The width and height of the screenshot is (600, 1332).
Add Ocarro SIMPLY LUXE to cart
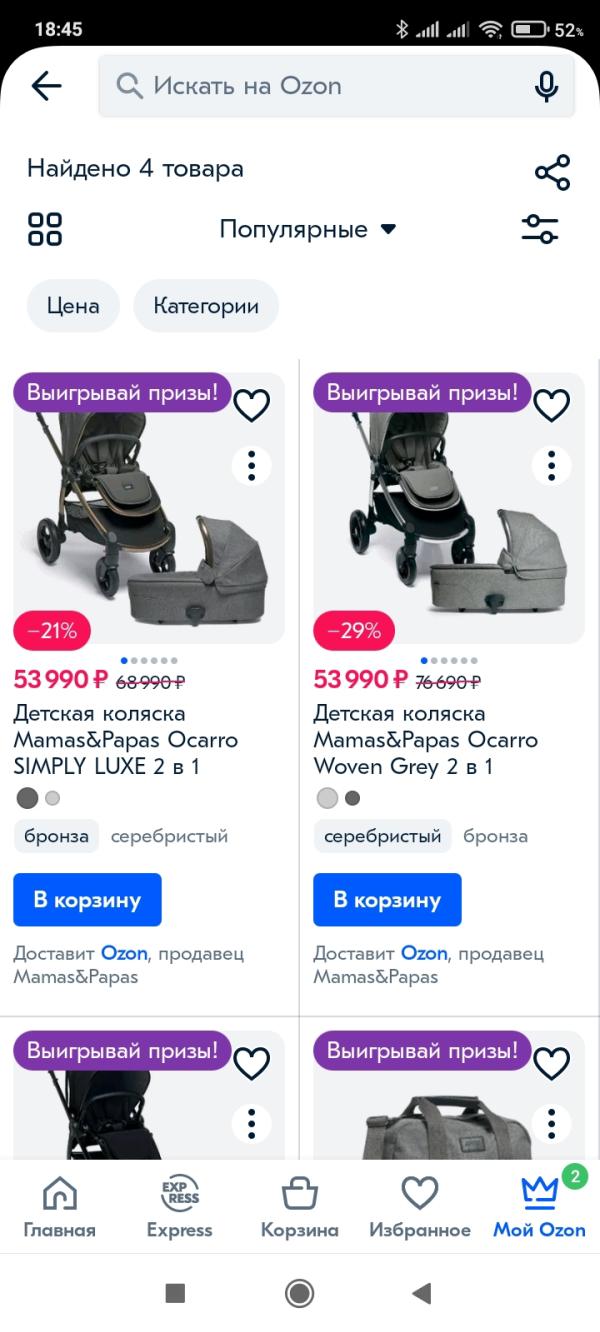pyautogui.click(x=87, y=900)
